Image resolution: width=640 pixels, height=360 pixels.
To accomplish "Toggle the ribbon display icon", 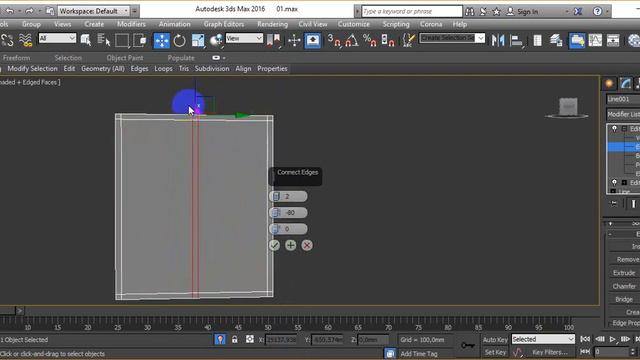I will [x=577, y=40].
